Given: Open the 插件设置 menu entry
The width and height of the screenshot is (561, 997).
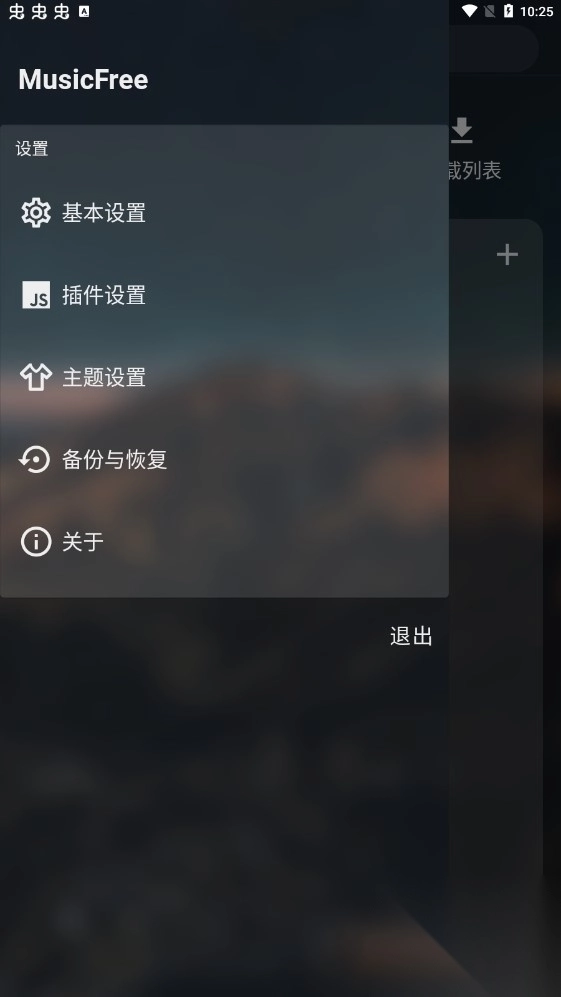Looking at the screenshot, I should click(x=225, y=295).
